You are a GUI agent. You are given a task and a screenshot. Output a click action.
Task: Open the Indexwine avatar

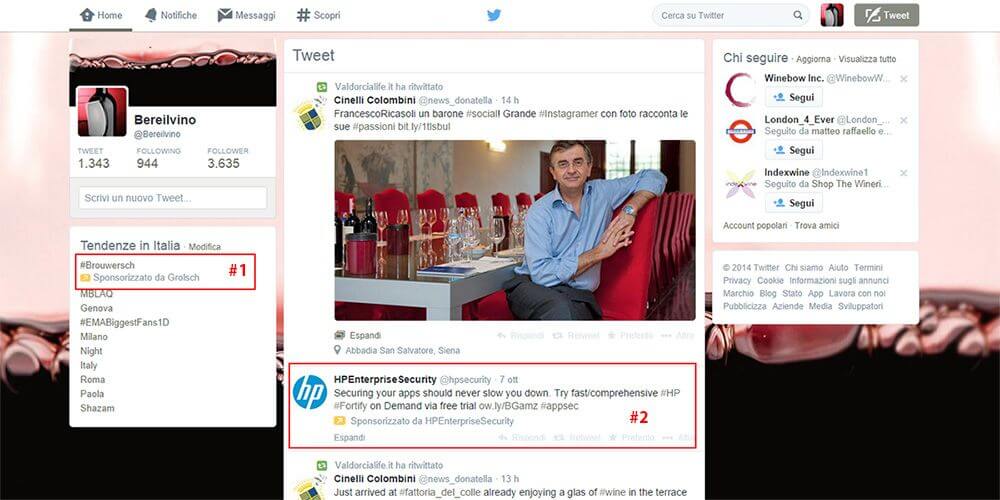point(740,184)
